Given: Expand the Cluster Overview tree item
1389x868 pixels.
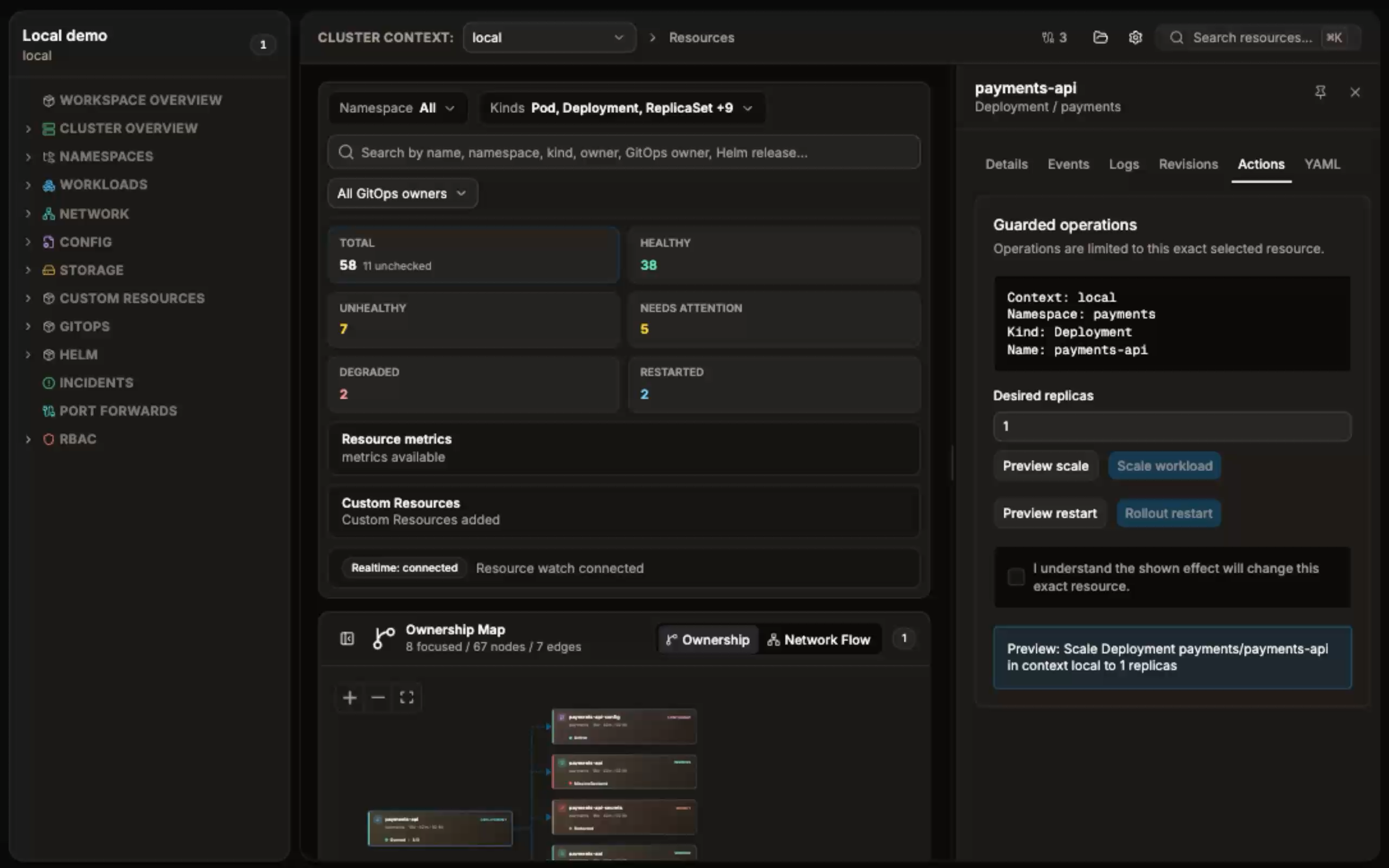Looking at the screenshot, I should [28, 129].
